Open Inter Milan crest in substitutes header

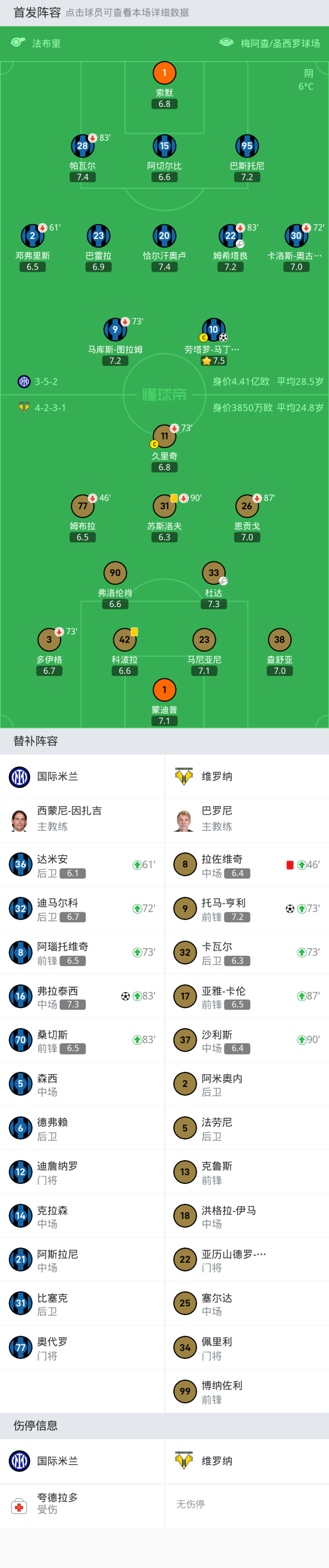20,776
